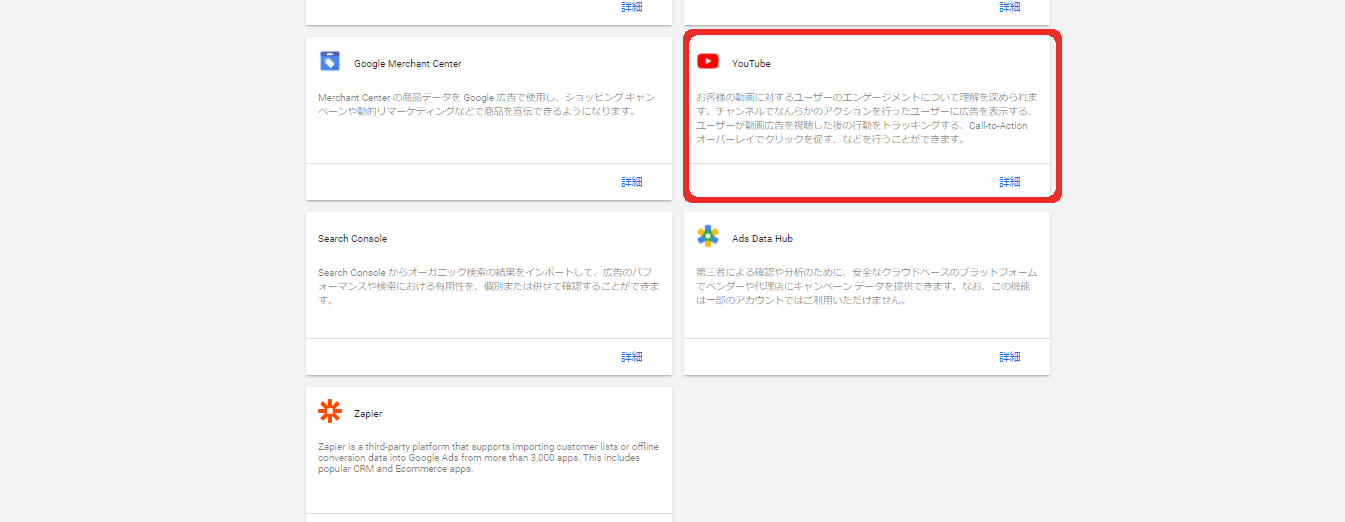Open 詳細 link in Search Console card
The height and width of the screenshot is (522, 1345).
click(632, 357)
